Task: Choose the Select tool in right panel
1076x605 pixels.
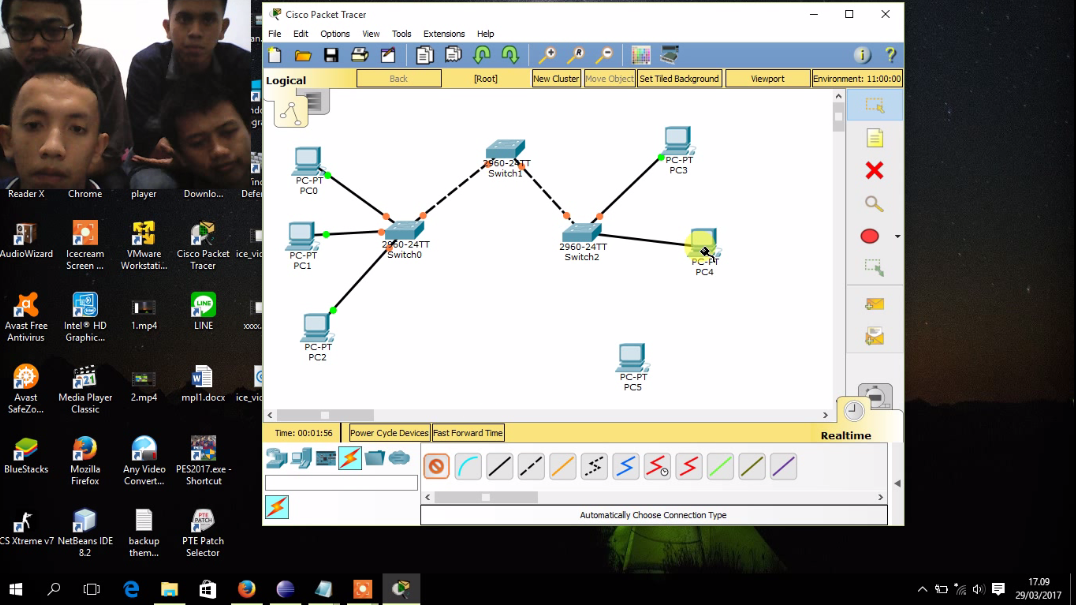Action: (x=874, y=106)
